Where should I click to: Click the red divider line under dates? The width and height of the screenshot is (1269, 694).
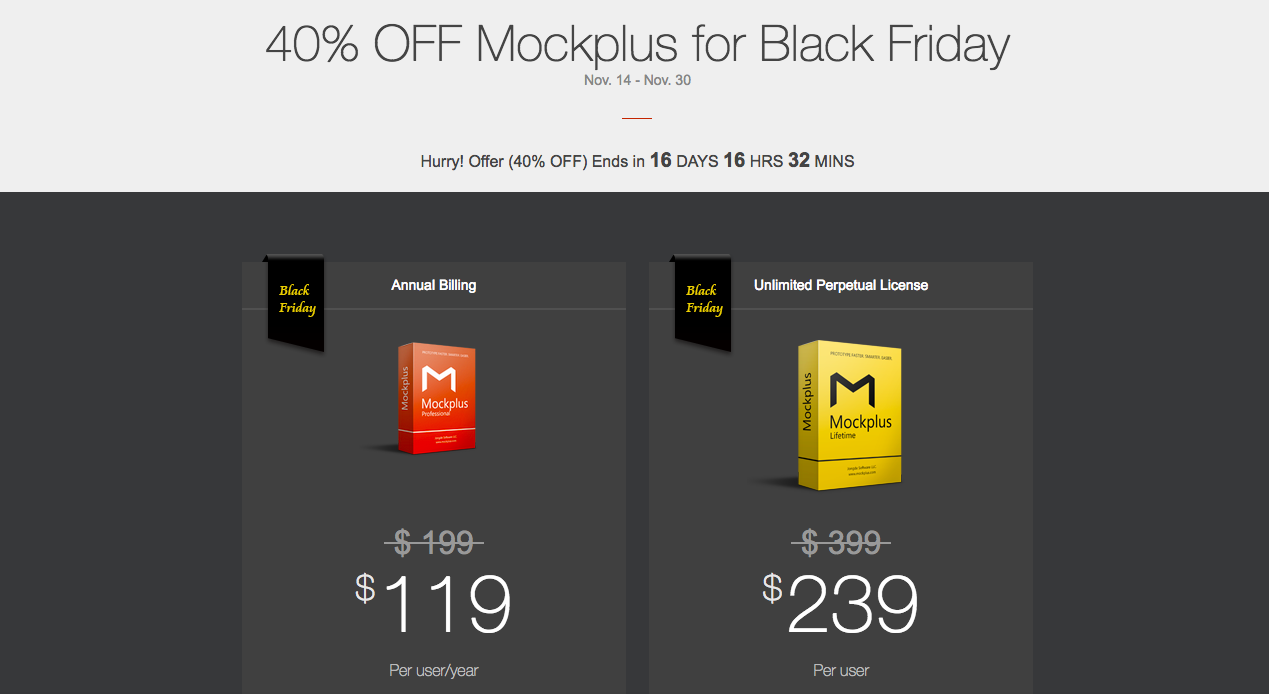pos(637,118)
